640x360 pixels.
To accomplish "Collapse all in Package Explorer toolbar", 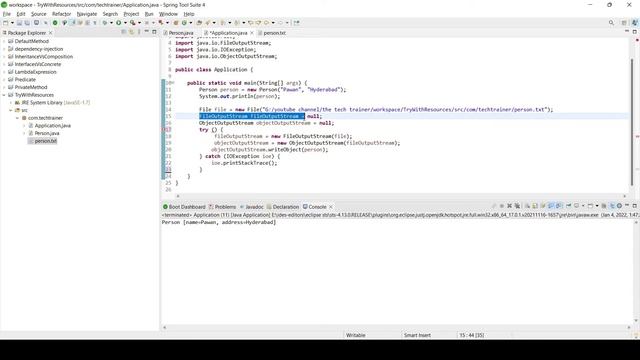I will click(x=124, y=32).
